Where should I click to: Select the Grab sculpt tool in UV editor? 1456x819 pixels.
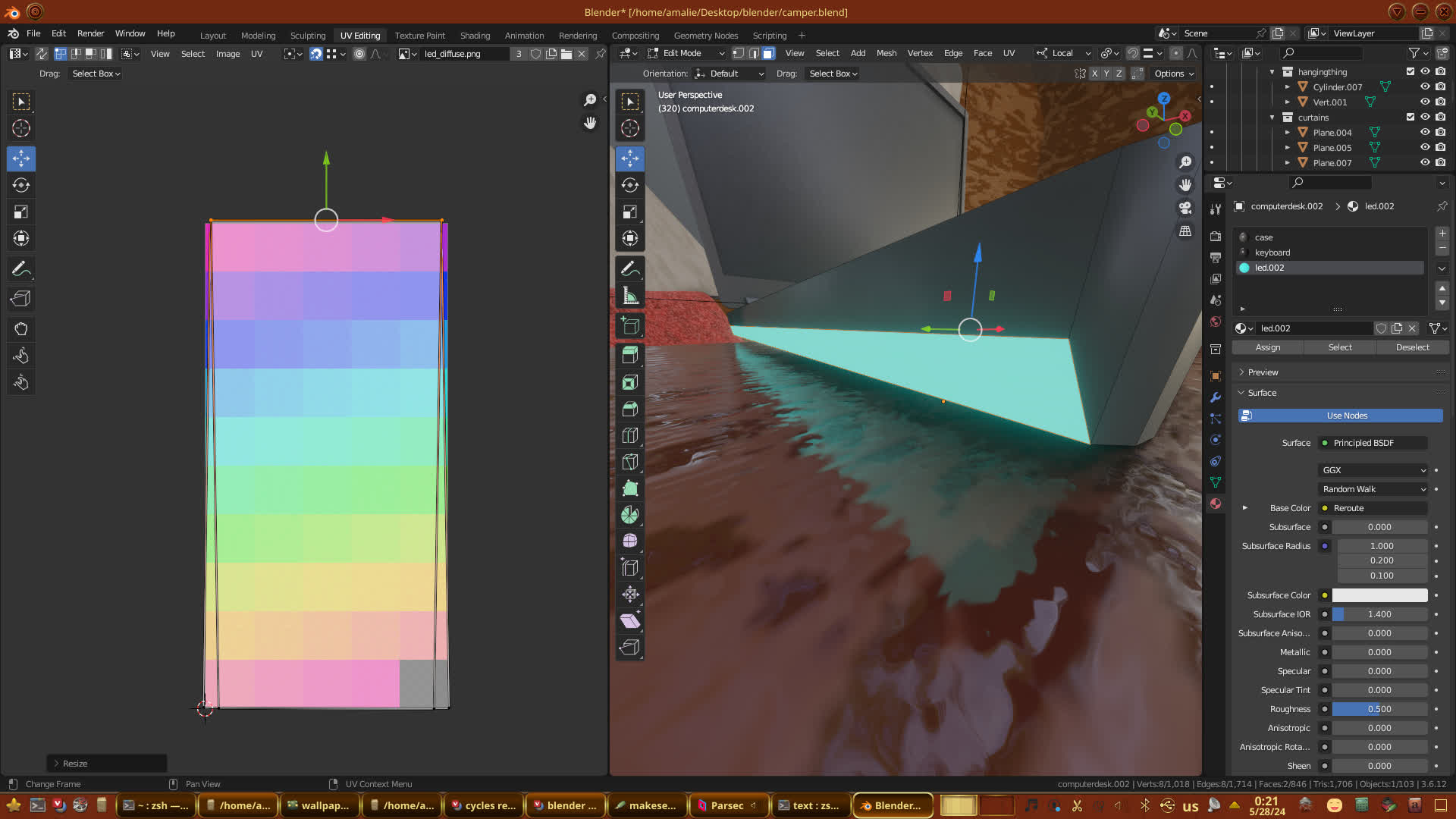pos(21,329)
